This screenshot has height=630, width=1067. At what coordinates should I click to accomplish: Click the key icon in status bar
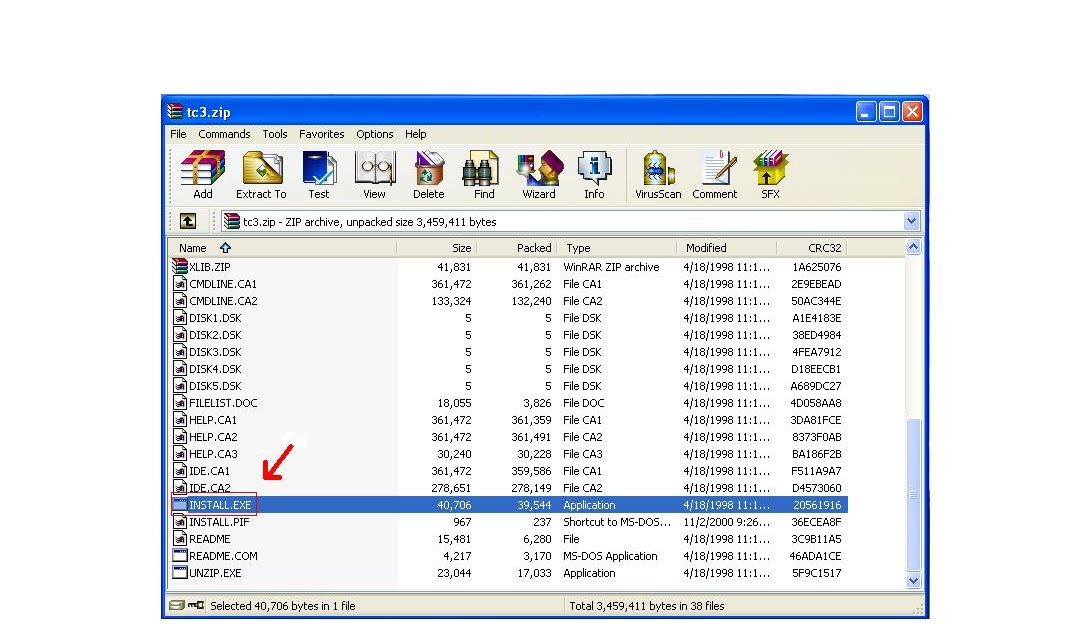tap(196, 605)
